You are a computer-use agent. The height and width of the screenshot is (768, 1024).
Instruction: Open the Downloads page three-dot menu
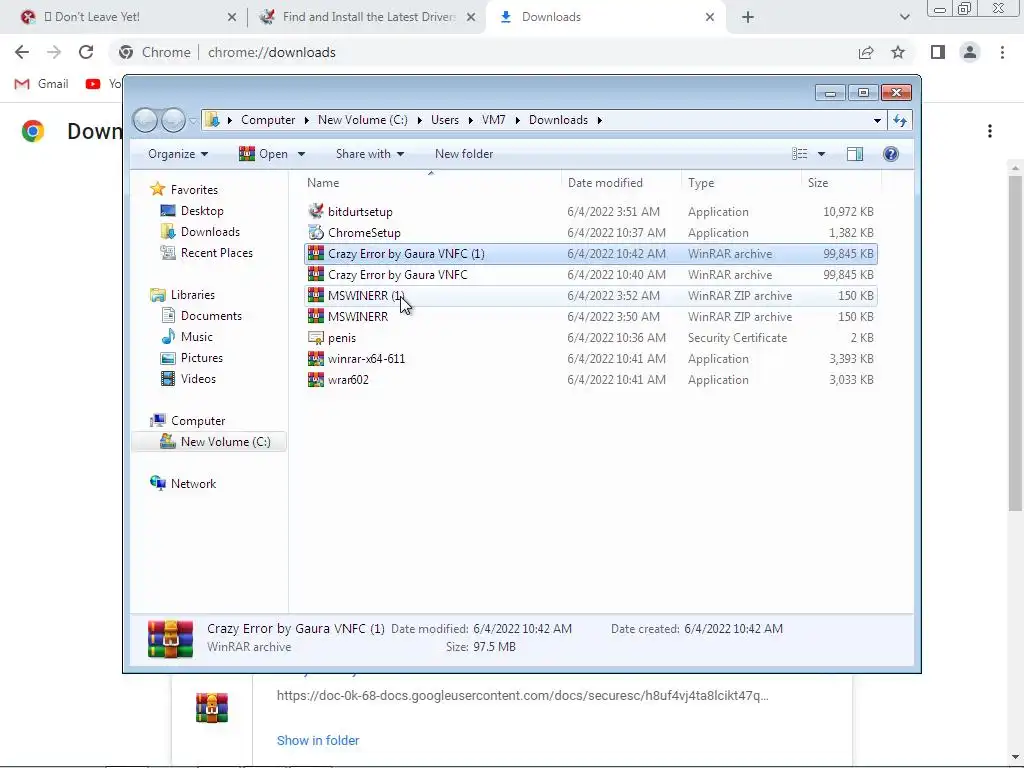(990, 131)
